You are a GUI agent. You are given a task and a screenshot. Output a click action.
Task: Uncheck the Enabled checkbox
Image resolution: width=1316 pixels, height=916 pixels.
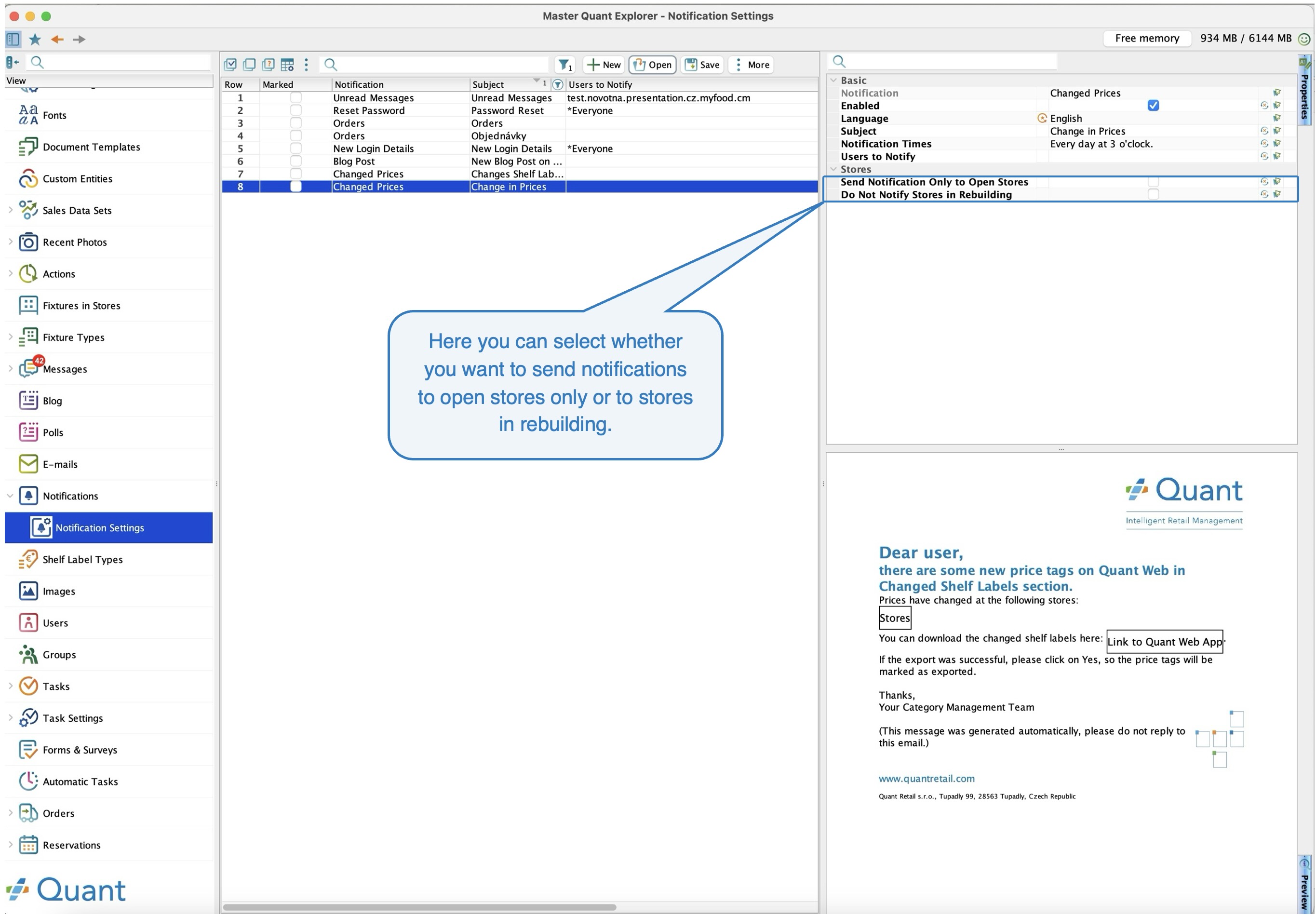click(x=1153, y=106)
